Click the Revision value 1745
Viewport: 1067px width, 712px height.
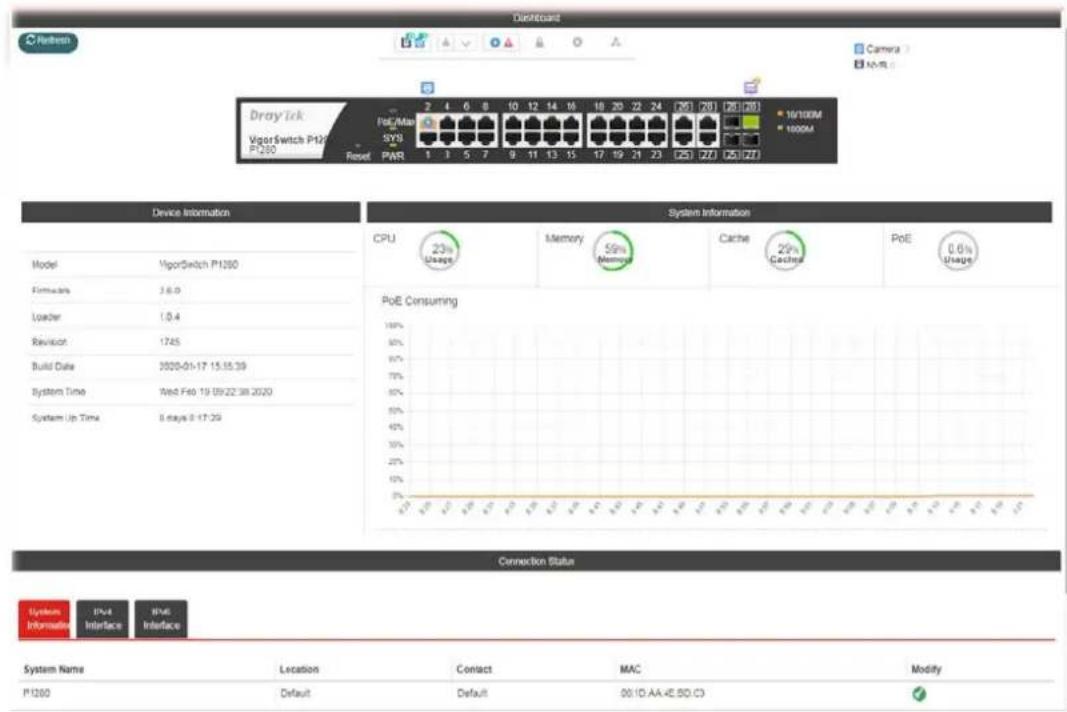(x=169, y=342)
